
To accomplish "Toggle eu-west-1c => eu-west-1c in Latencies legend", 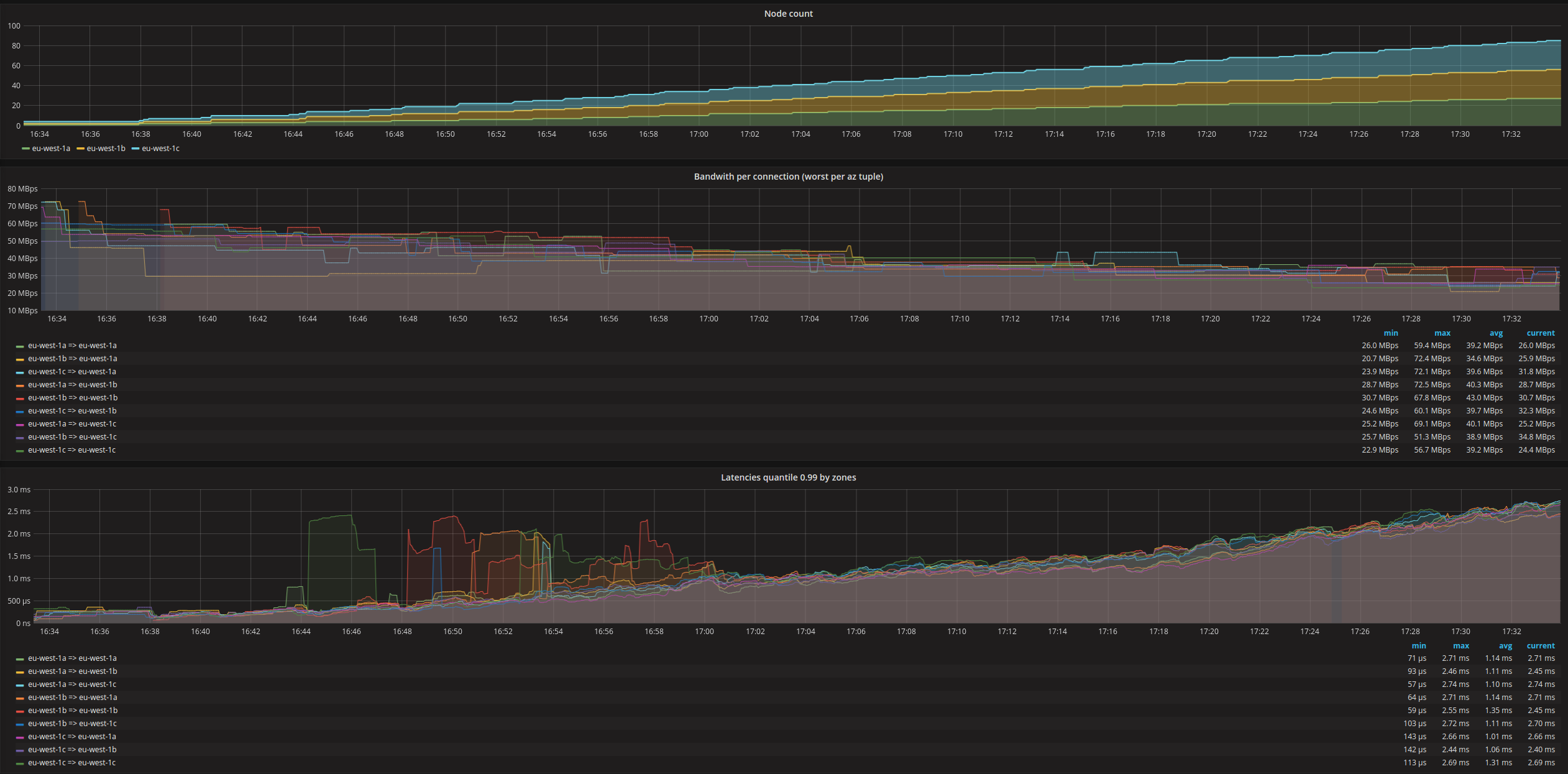I will pyautogui.click(x=71, y=763).
